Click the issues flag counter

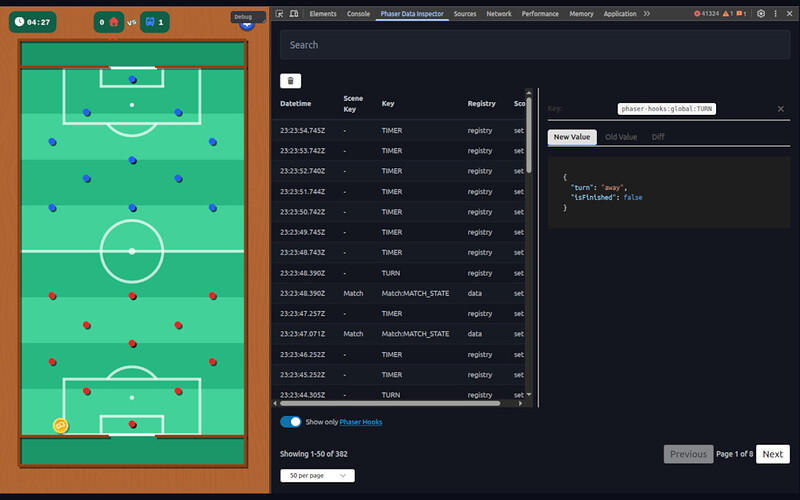click(741, 14)
